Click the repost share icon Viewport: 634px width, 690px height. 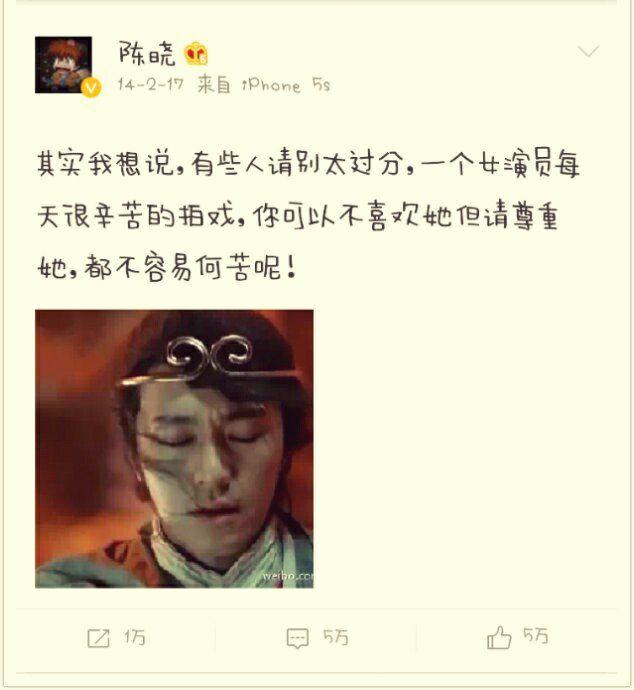click(x=99, y=638)
